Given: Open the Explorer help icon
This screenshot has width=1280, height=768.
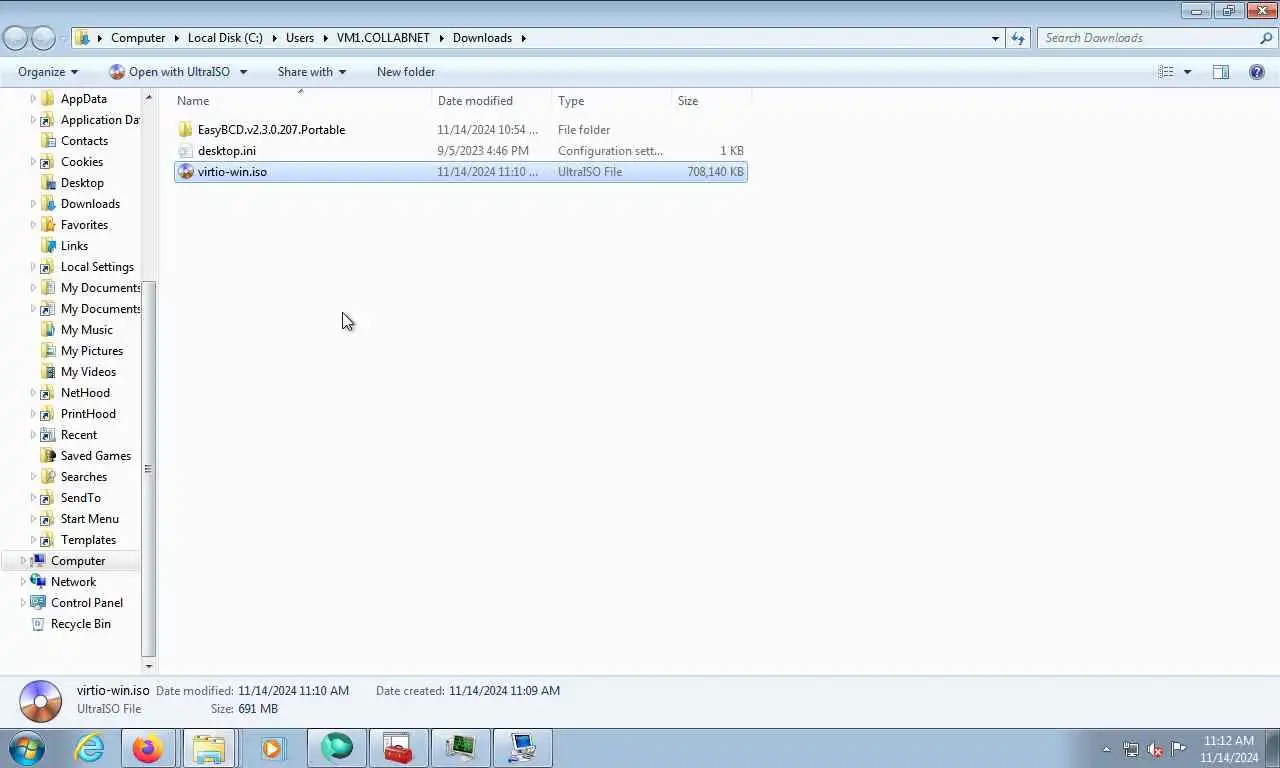Looking at the screenshot, I should point(1257,72).
